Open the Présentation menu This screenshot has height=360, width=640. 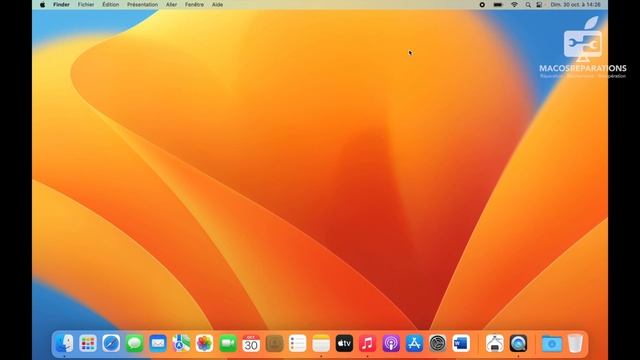pyautogui.click(x=142, y=4)
